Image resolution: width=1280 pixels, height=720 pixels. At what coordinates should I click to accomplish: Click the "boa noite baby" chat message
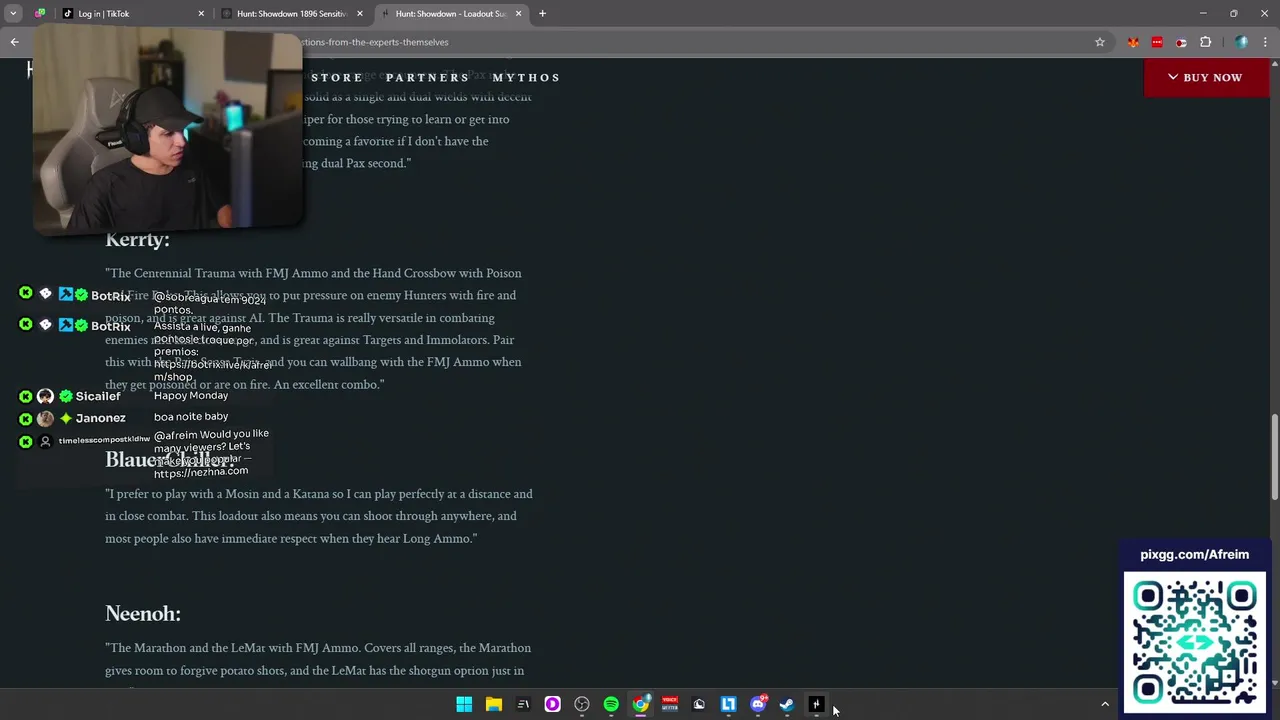(191, 417)
